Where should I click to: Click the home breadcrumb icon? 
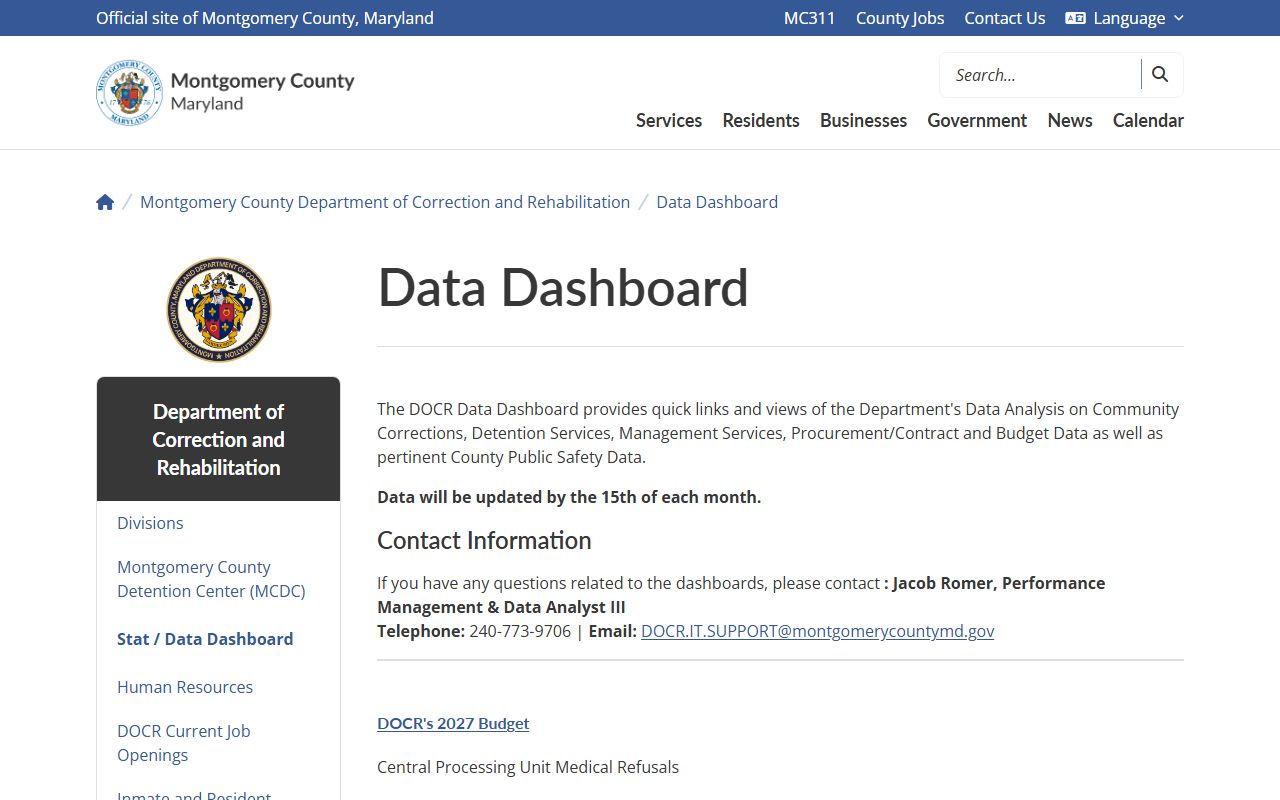(x=105, y=202)
